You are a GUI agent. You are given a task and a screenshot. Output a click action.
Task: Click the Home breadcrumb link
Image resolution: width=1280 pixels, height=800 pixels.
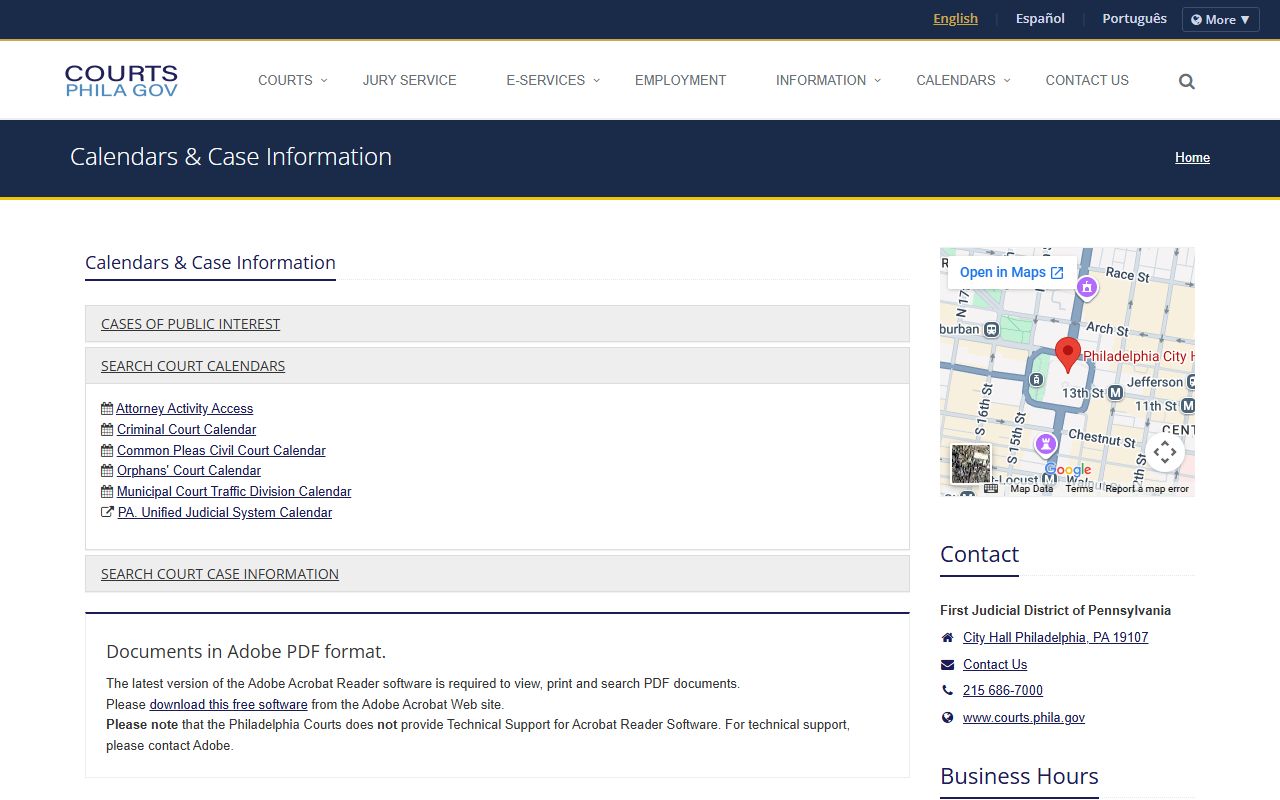1192,158
